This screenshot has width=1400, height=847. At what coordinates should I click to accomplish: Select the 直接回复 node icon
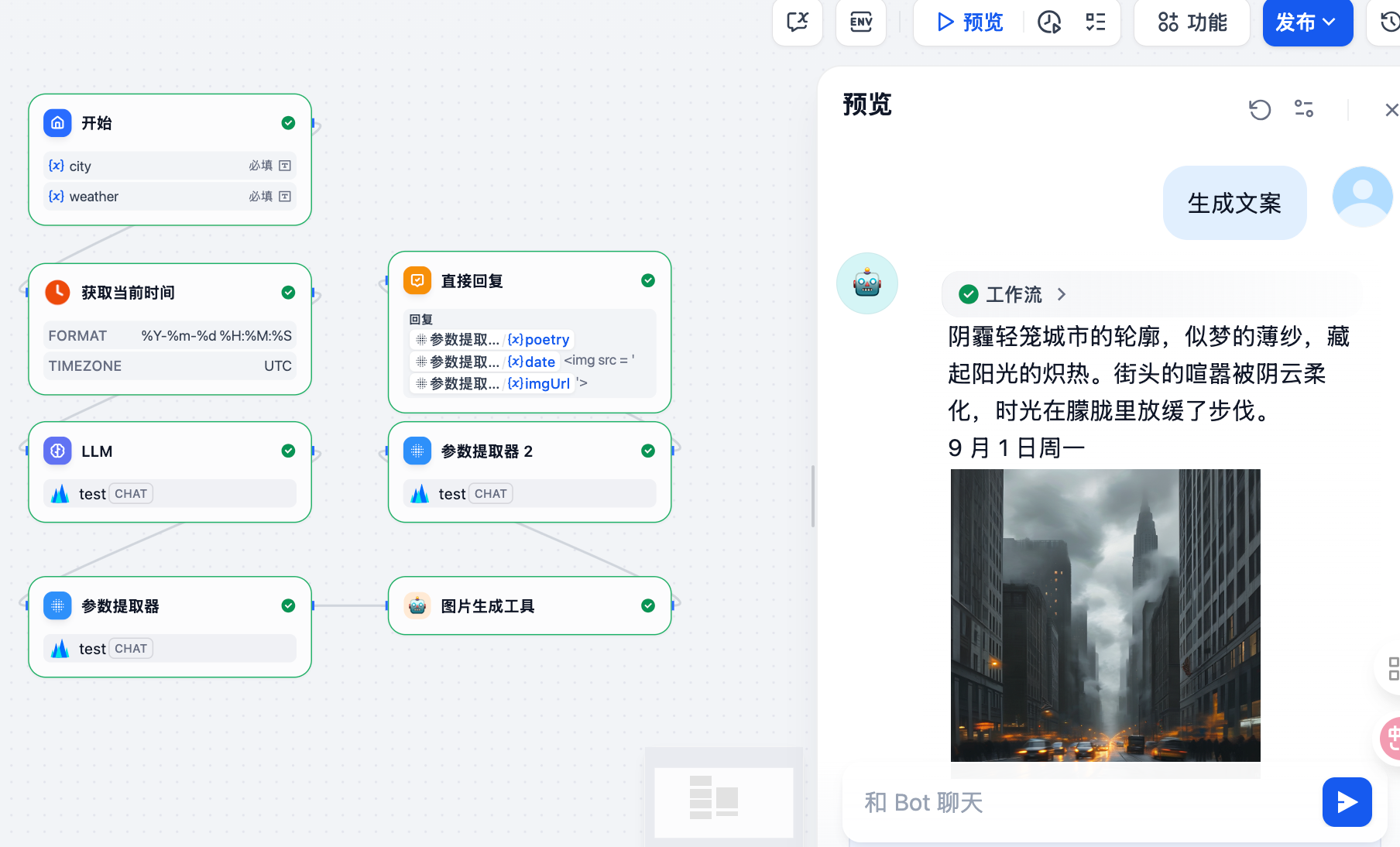[x=417, y=281]
